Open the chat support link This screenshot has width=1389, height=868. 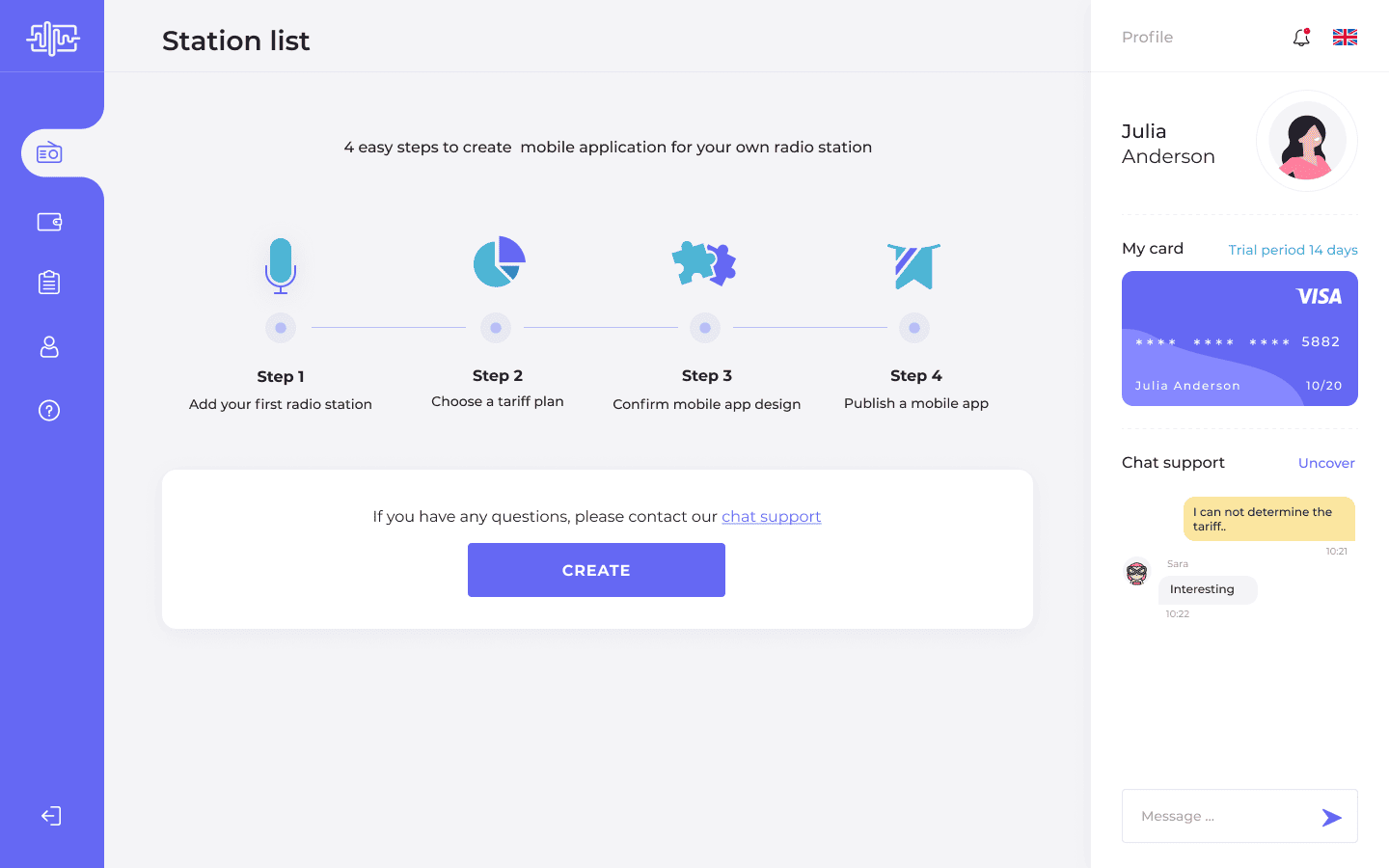pos(771,517)
